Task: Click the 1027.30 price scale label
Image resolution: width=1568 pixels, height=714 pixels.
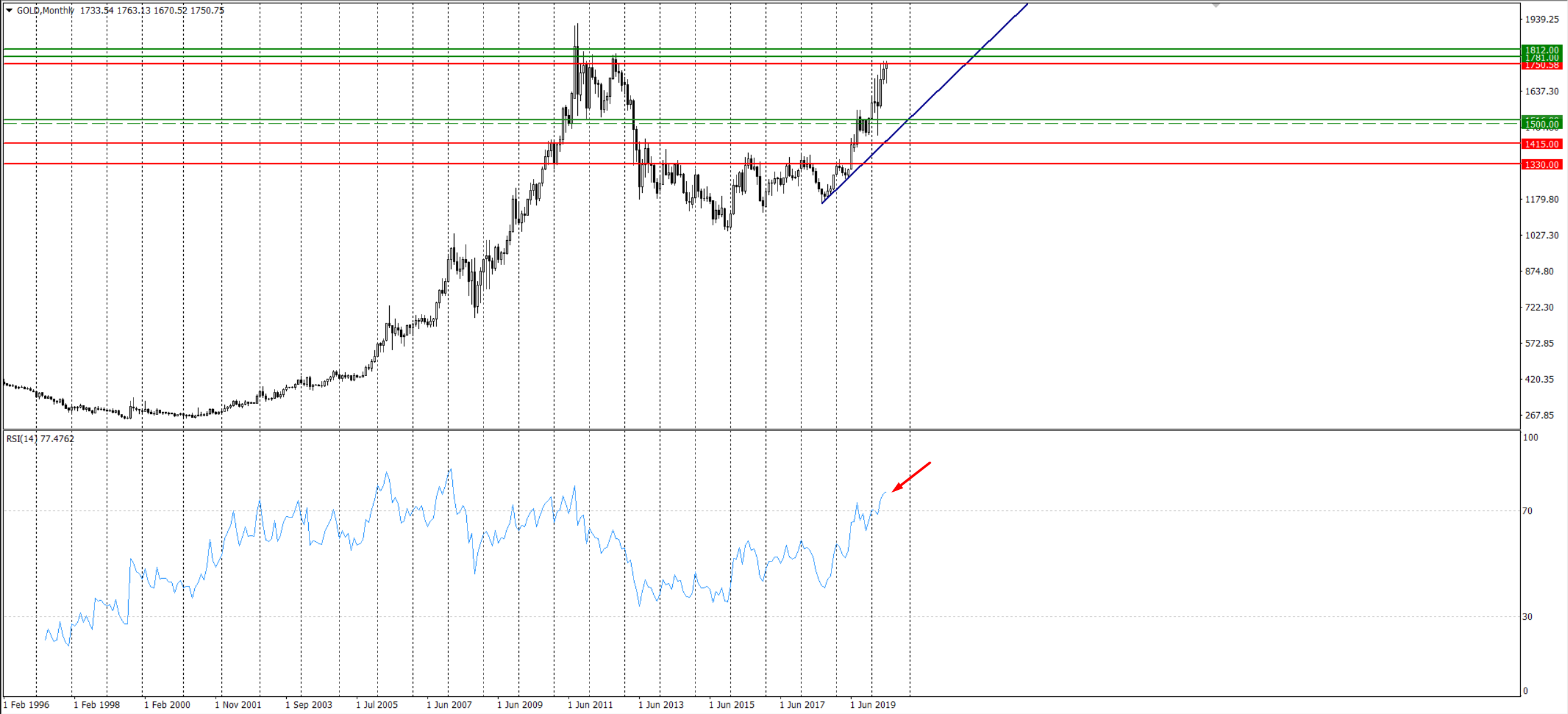Action: (1542, 236)
